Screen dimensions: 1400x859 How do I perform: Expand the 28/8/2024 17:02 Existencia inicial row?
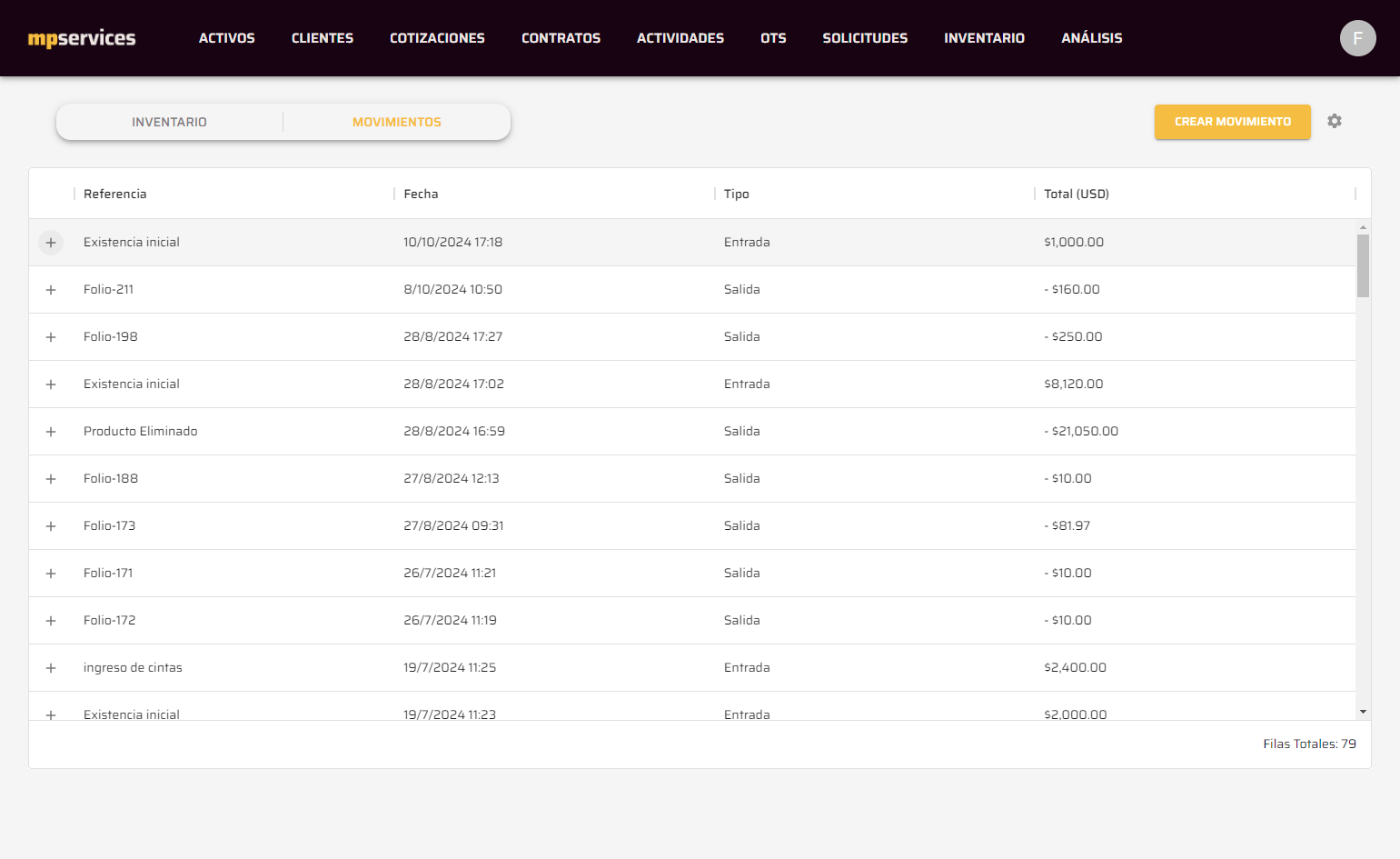pos(51,385)
